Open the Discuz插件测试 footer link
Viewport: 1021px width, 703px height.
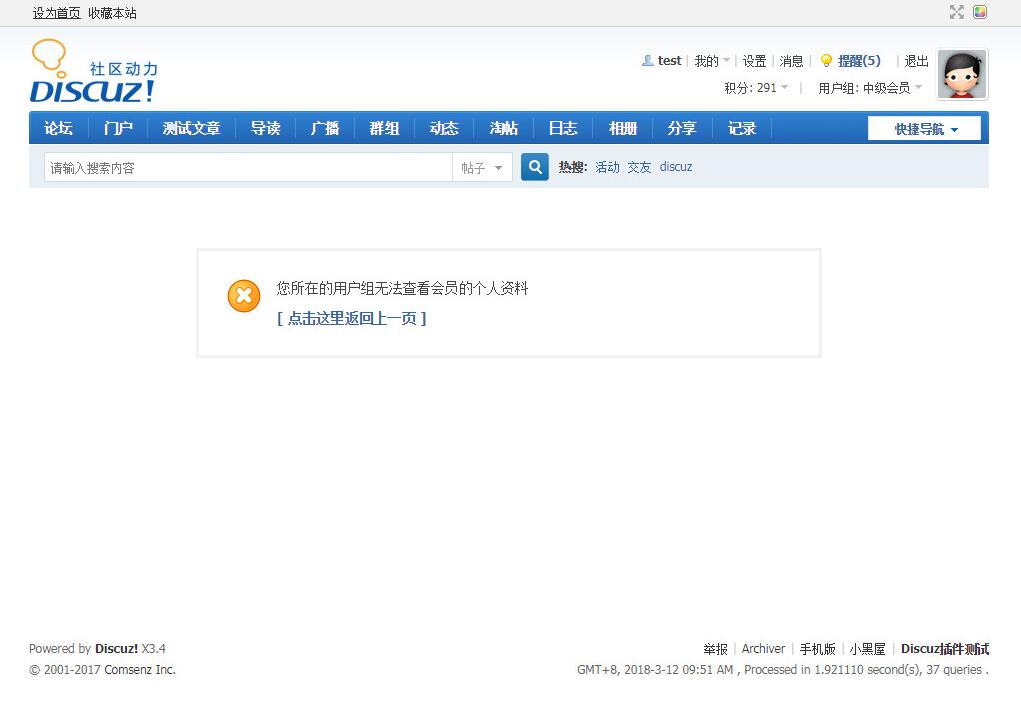[945, 649]
